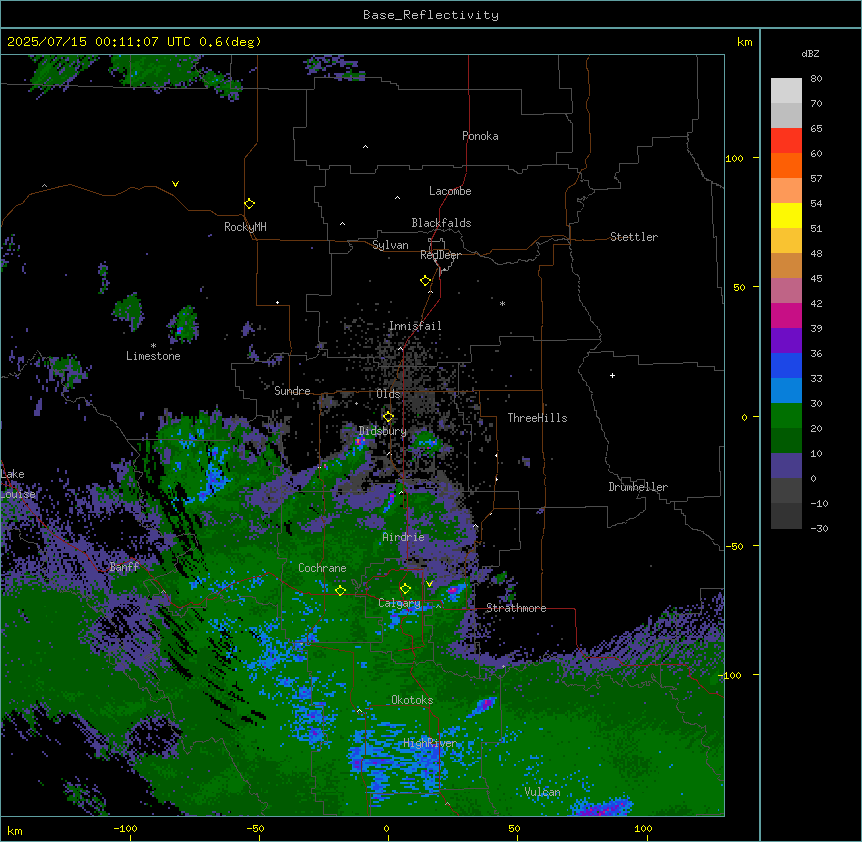Click the light gray 70-80 dBZ swatch
Screen dimensions: 862x842
(x=786, y=91)
